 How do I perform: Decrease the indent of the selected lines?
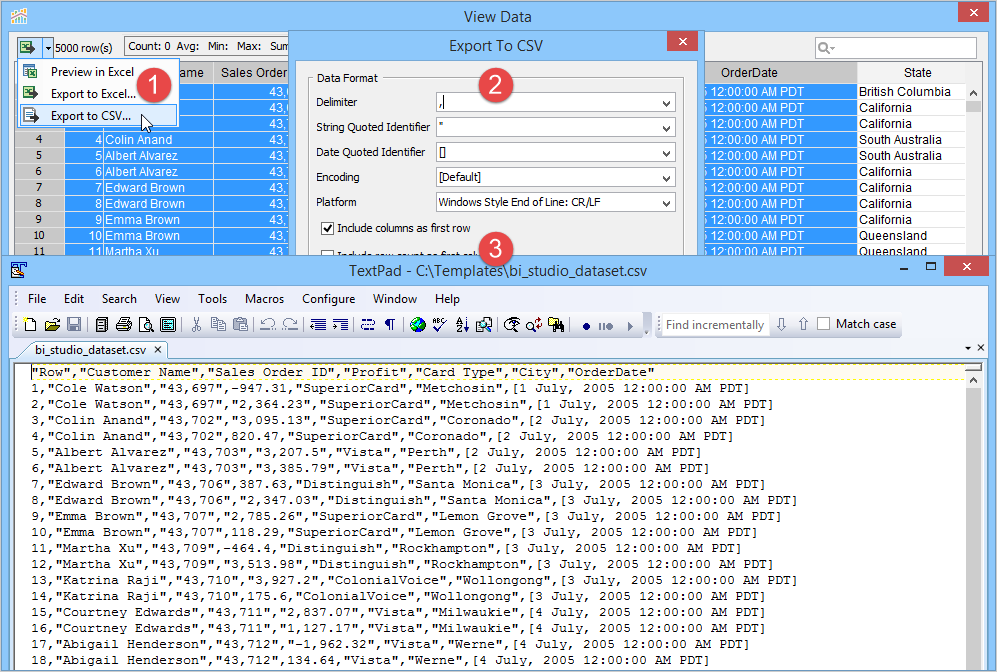point(318,325)
